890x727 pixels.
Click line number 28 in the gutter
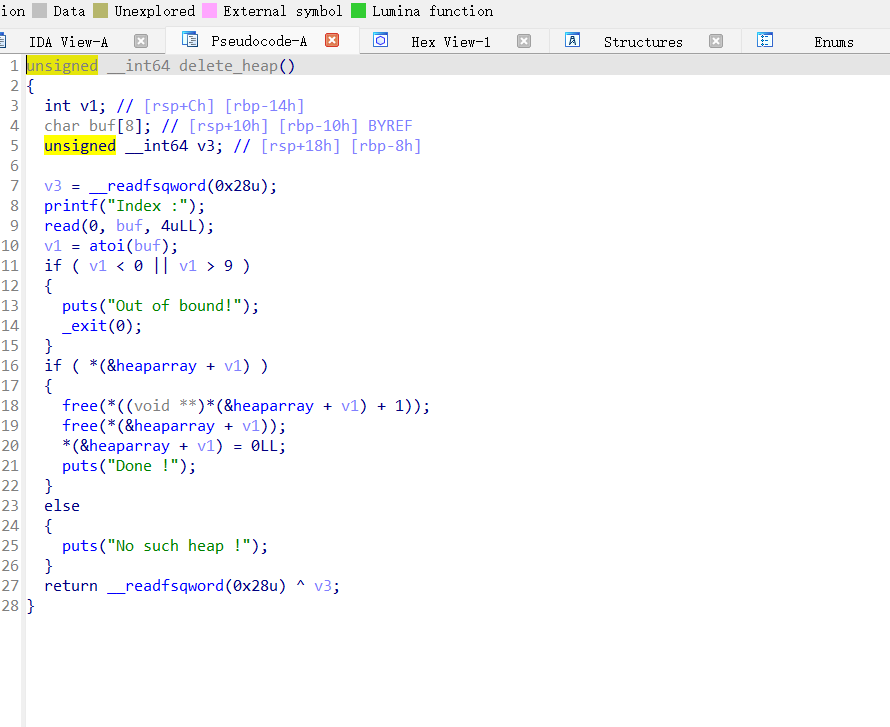10,606
